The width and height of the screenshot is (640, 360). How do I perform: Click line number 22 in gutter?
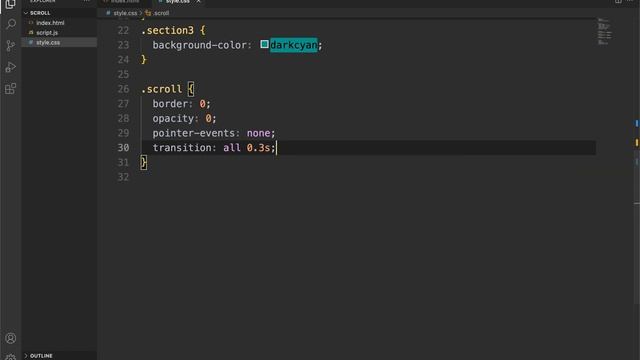tap(123, 31)
